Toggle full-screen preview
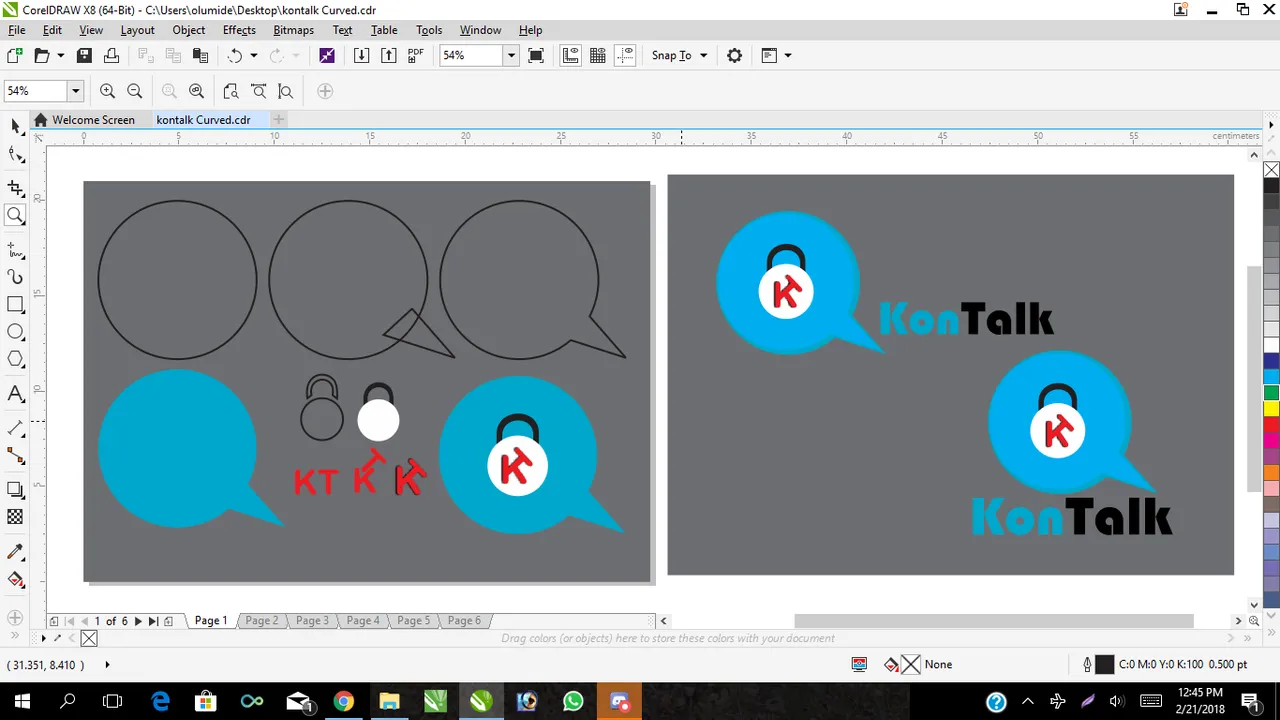Image resolution: width=1280 pixels, height=720 pixels. click(536, 56)
